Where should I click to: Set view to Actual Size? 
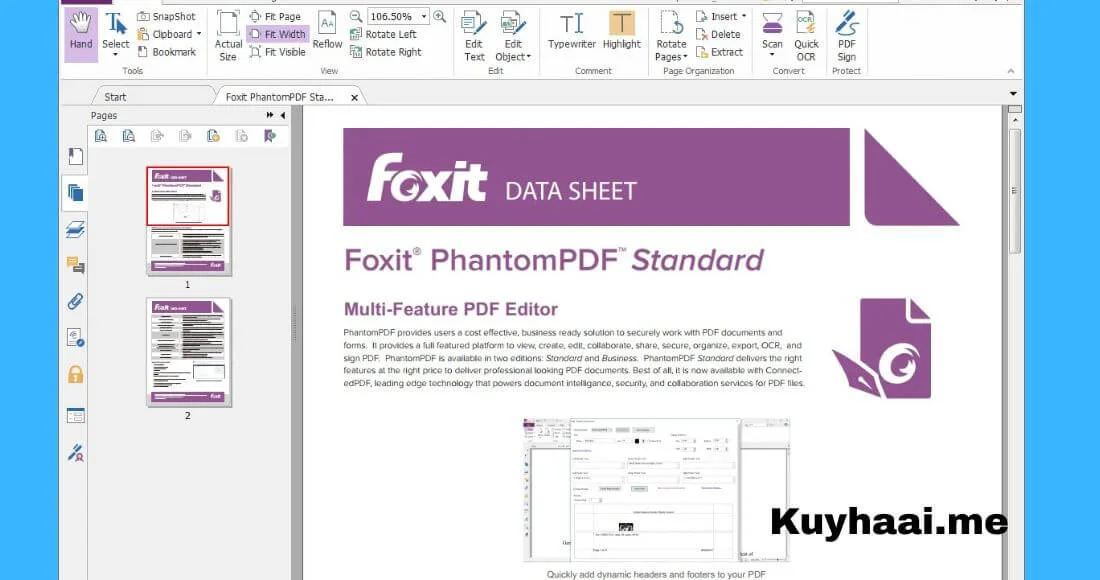[228, 36]
